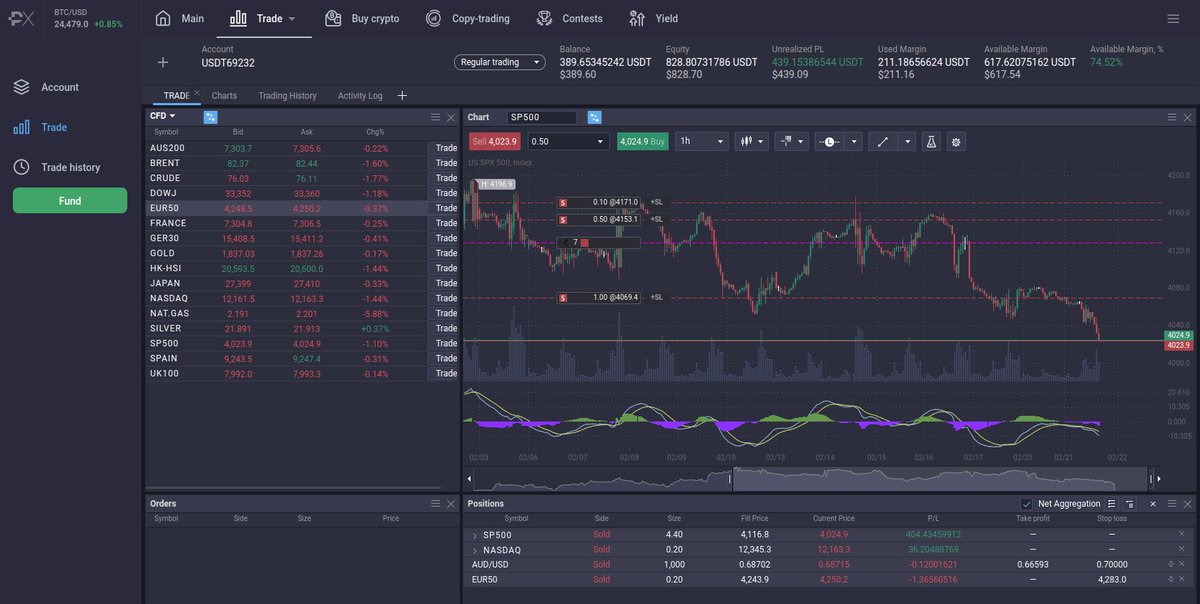Image resolution: width=1200 pixels, height=604 pixels.
Task: Click the chart navigator left scroll arrow
Action: click(x=470, y=480)
